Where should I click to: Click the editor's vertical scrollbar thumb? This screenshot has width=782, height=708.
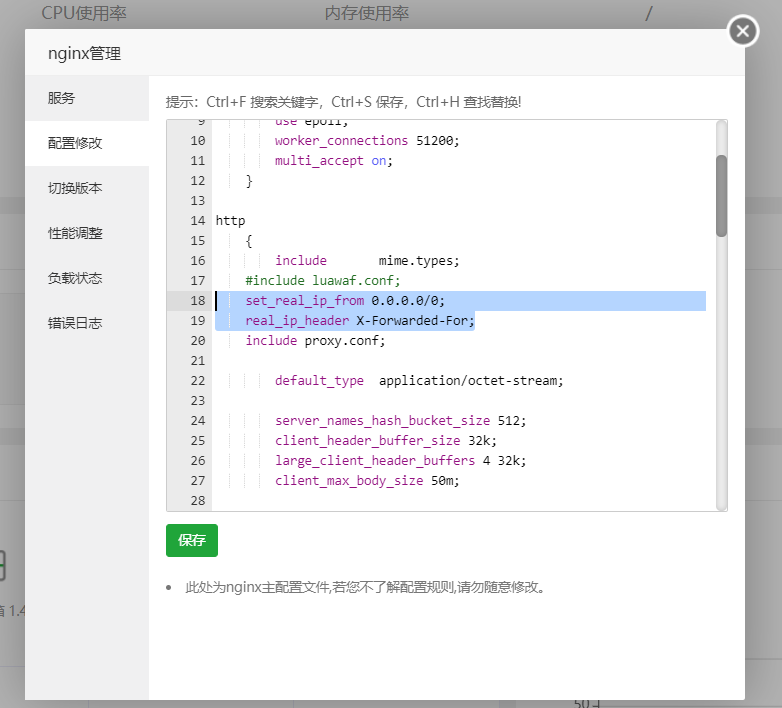[721, 196]
